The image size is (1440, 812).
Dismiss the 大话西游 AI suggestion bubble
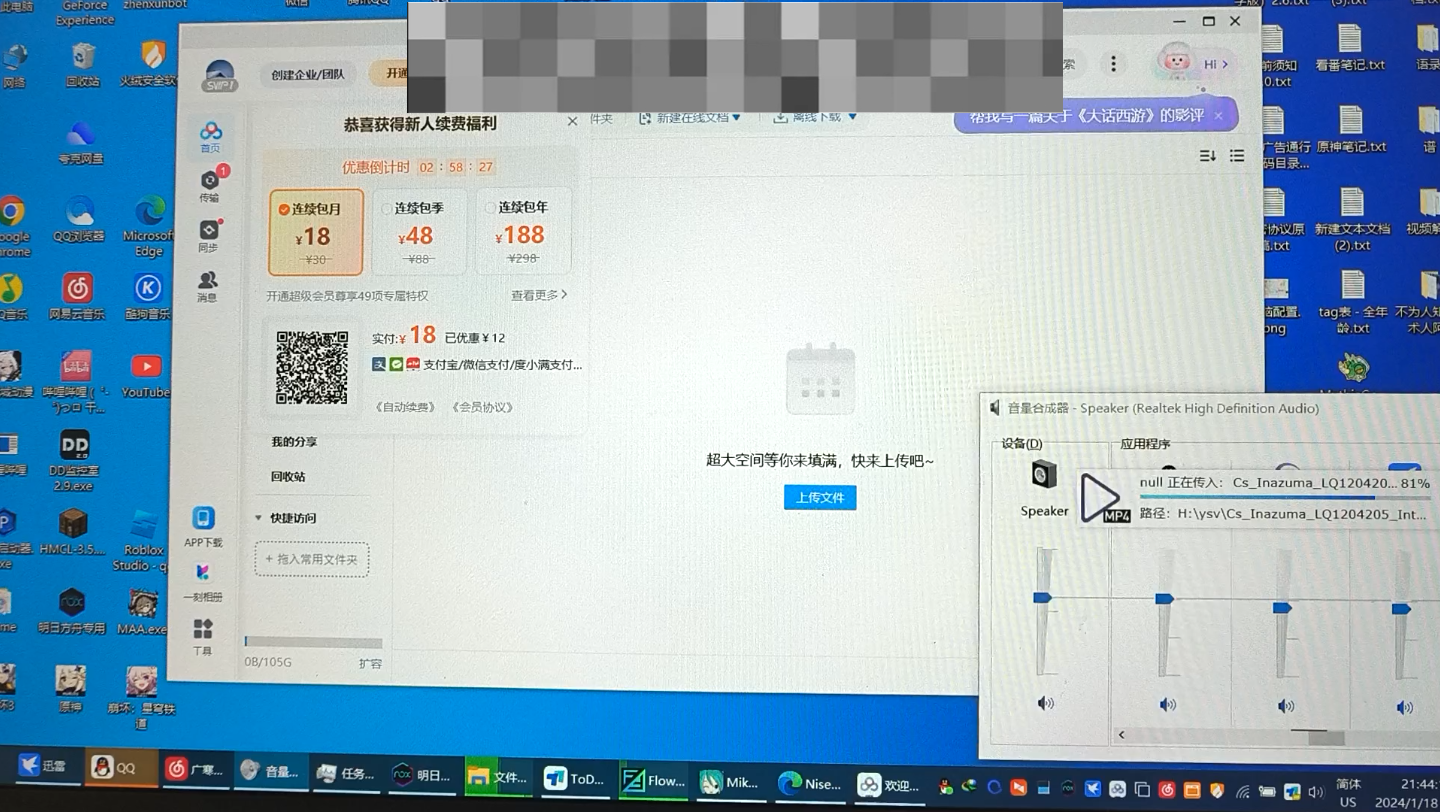pos(1218,116)
